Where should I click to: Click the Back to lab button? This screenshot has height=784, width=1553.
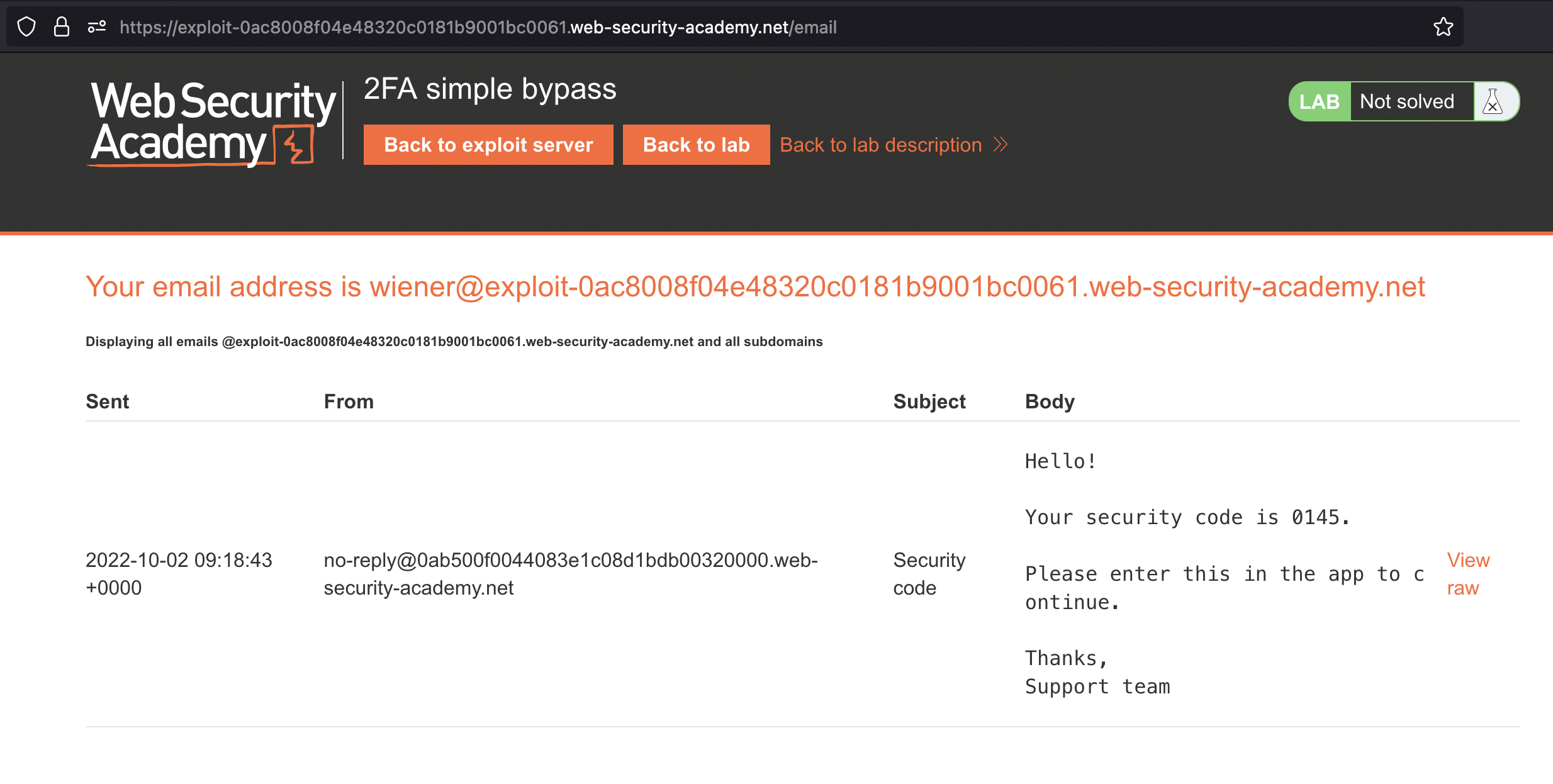pyautogui.click(x=696, y=145)
